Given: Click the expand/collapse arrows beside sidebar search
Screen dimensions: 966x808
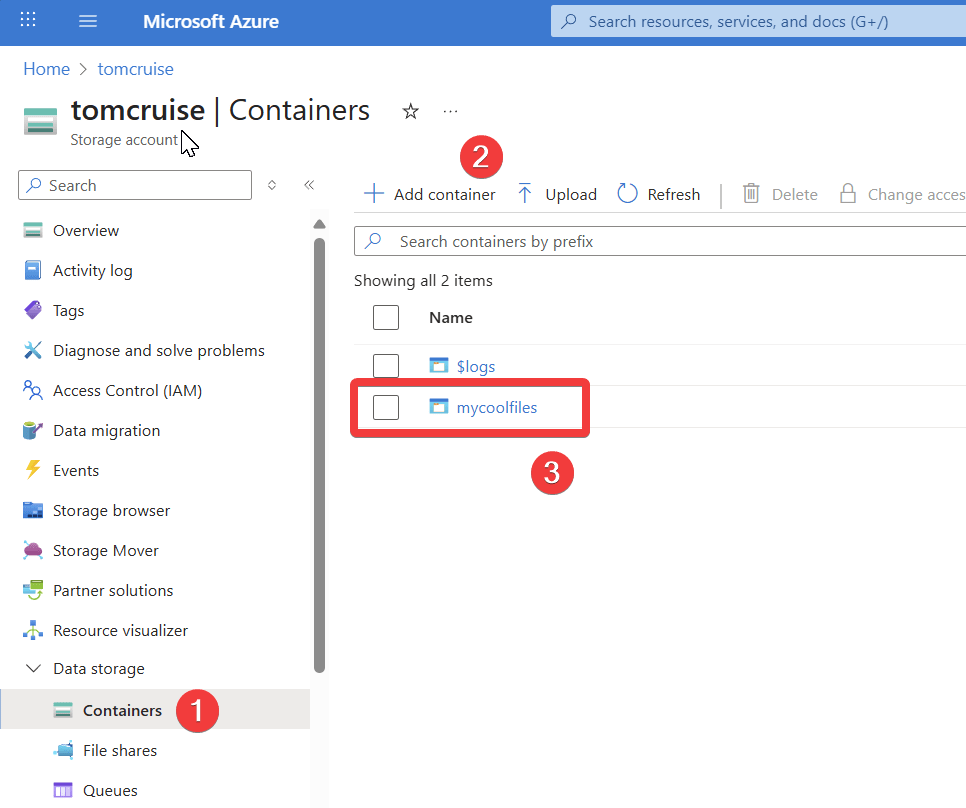Looking at the screenshot, I should tap(272, 185).
